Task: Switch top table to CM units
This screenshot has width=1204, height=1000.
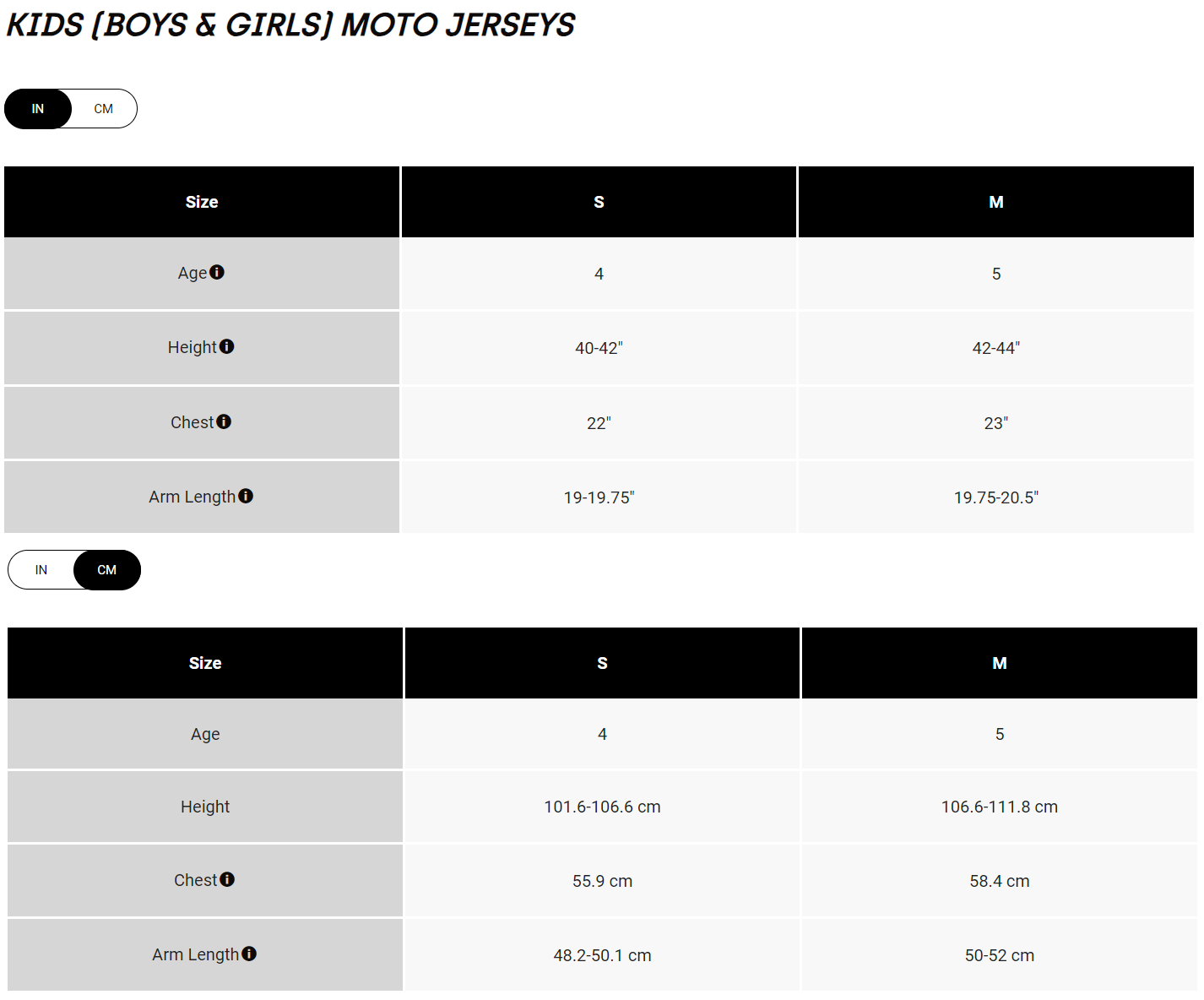Action: coord(104,109)
